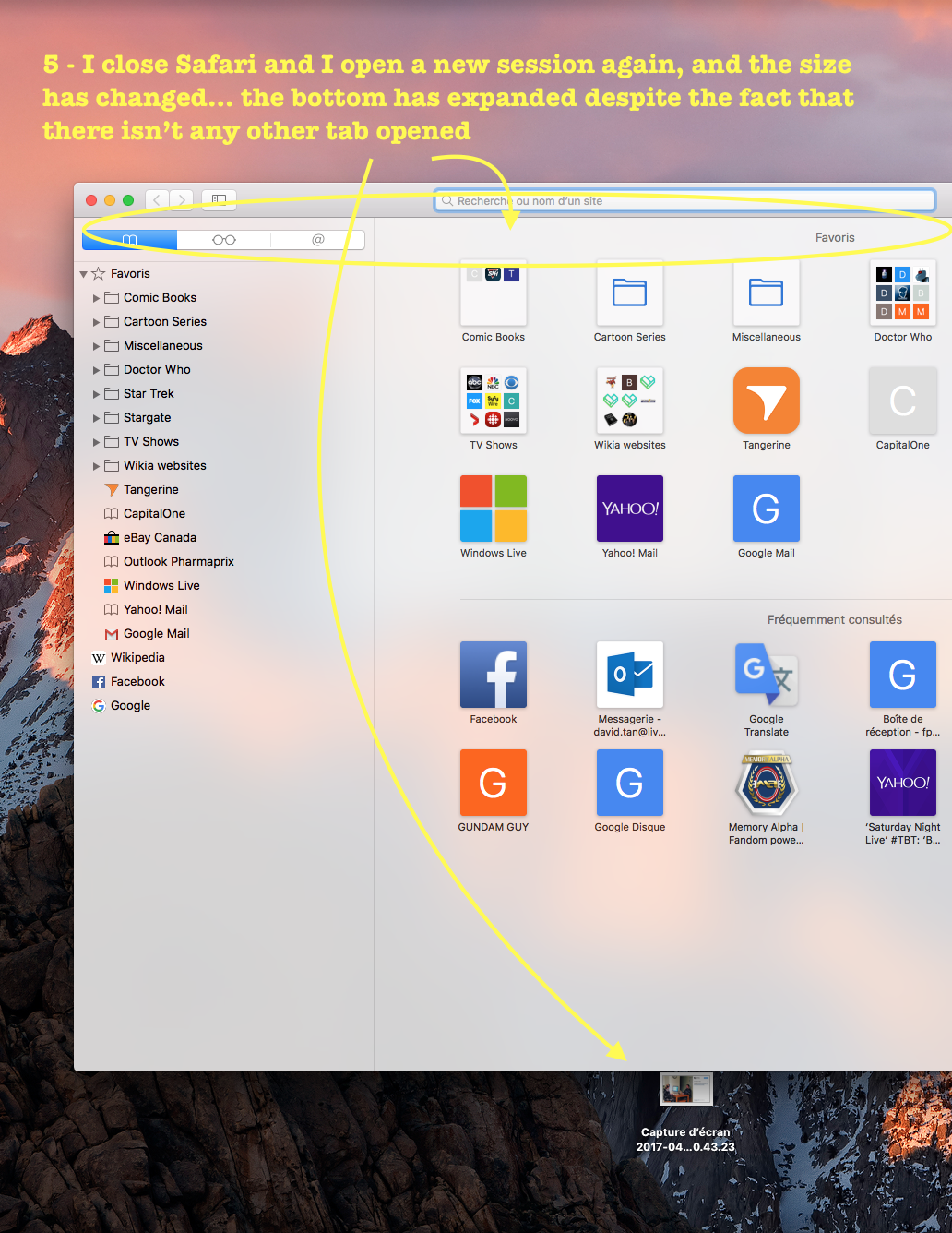Screen dimensions: 952x1233
Task: Open the Boîte de réception tile
Action: [903, 675]
